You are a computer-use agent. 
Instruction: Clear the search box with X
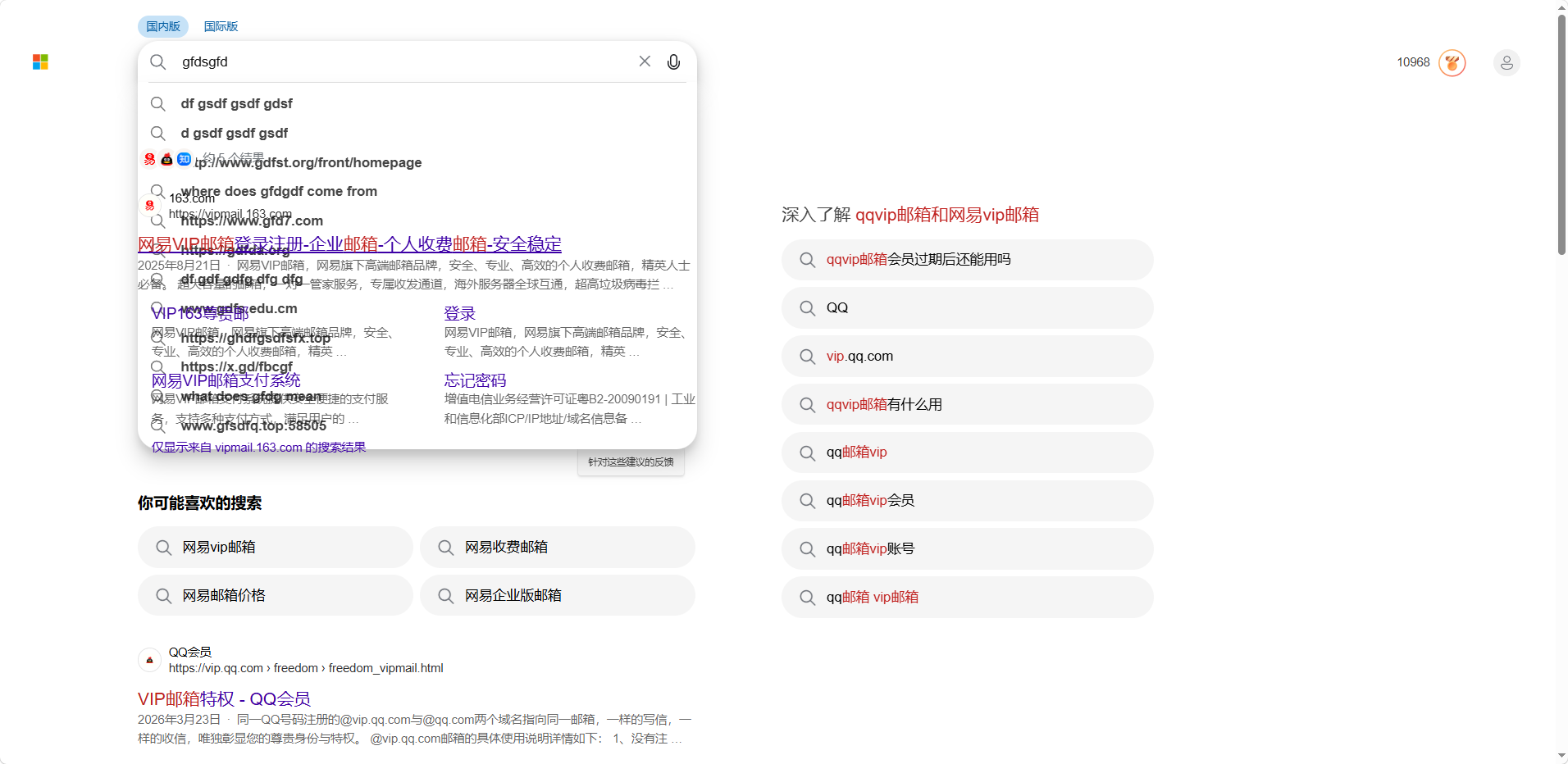[645, 61]
